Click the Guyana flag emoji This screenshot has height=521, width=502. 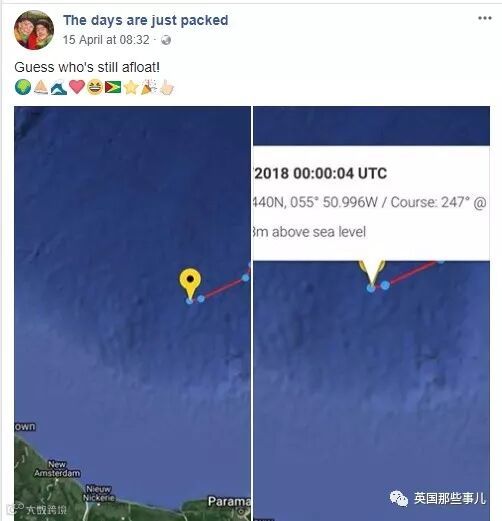(x=113, y=87)
